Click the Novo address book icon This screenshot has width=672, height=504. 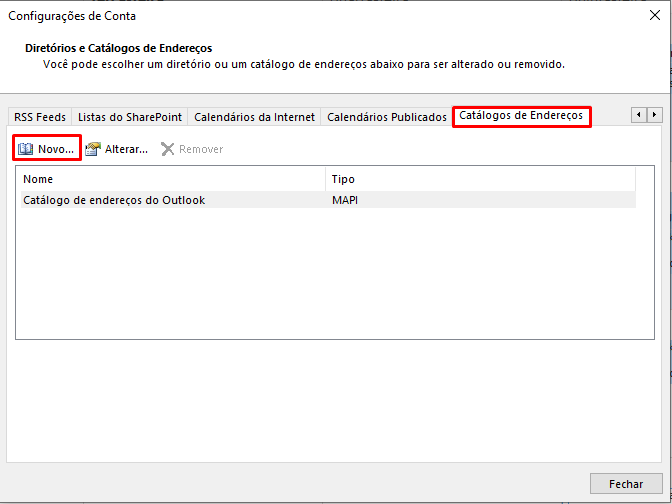pos(26,149)
